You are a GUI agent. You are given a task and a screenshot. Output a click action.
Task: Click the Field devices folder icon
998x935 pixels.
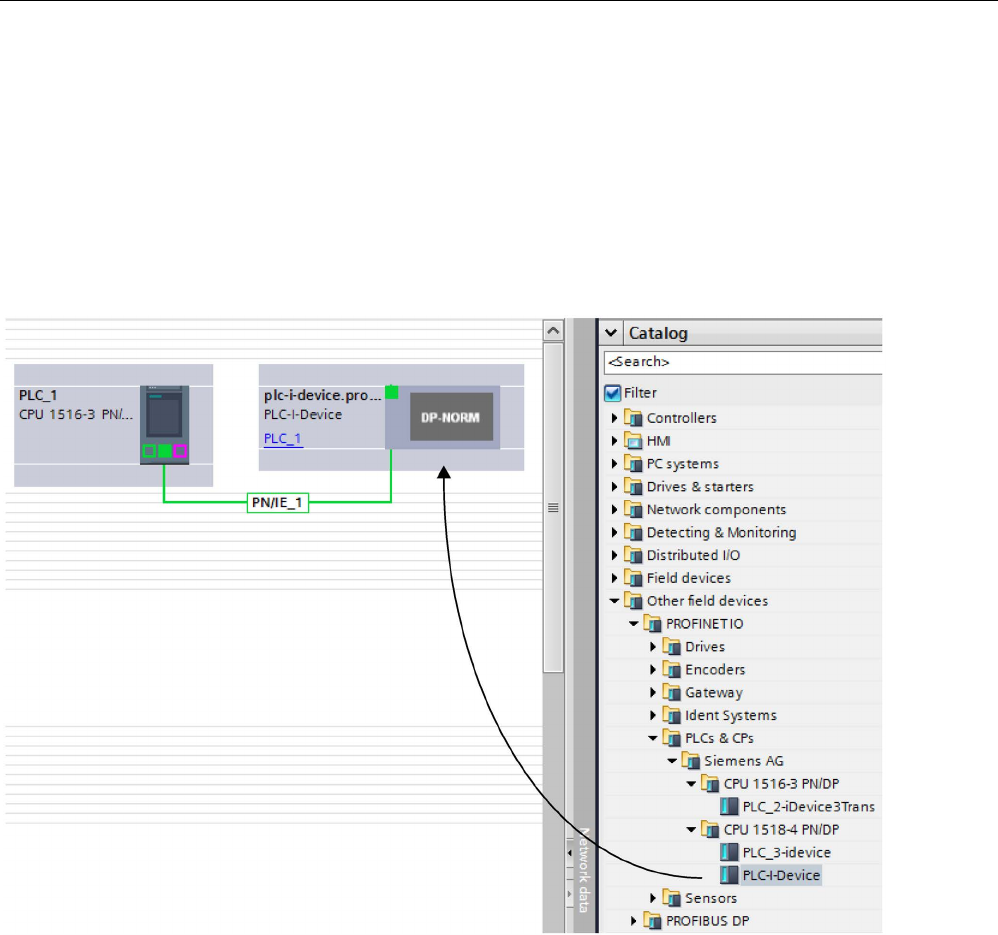pos(633,579)
